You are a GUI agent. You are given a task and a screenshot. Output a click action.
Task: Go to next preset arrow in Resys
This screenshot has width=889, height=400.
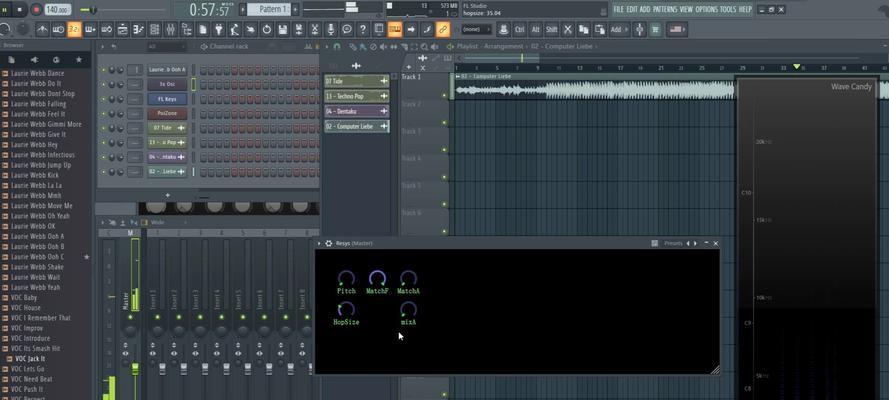(696, 243)
